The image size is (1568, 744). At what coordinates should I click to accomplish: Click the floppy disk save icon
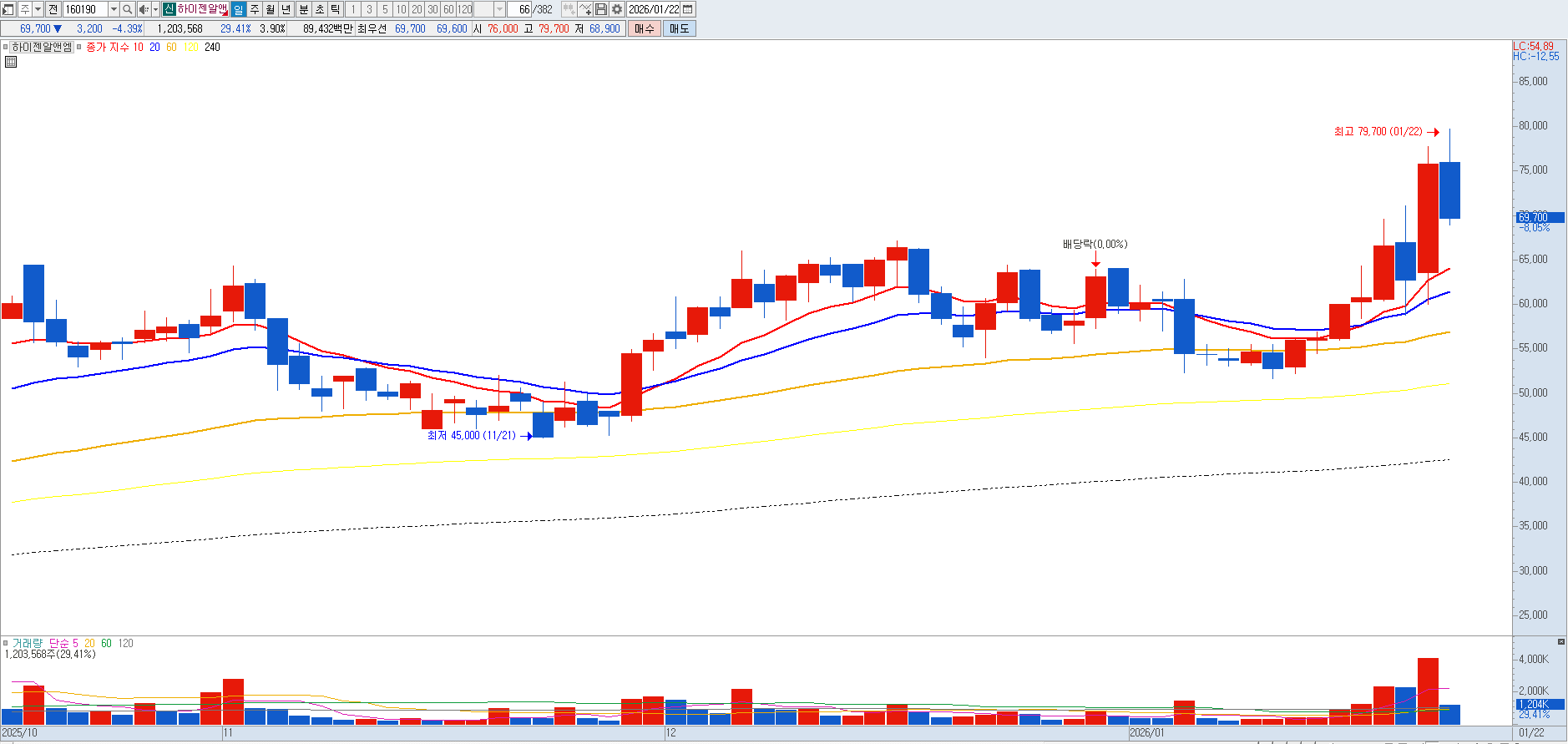pos(601,9)
